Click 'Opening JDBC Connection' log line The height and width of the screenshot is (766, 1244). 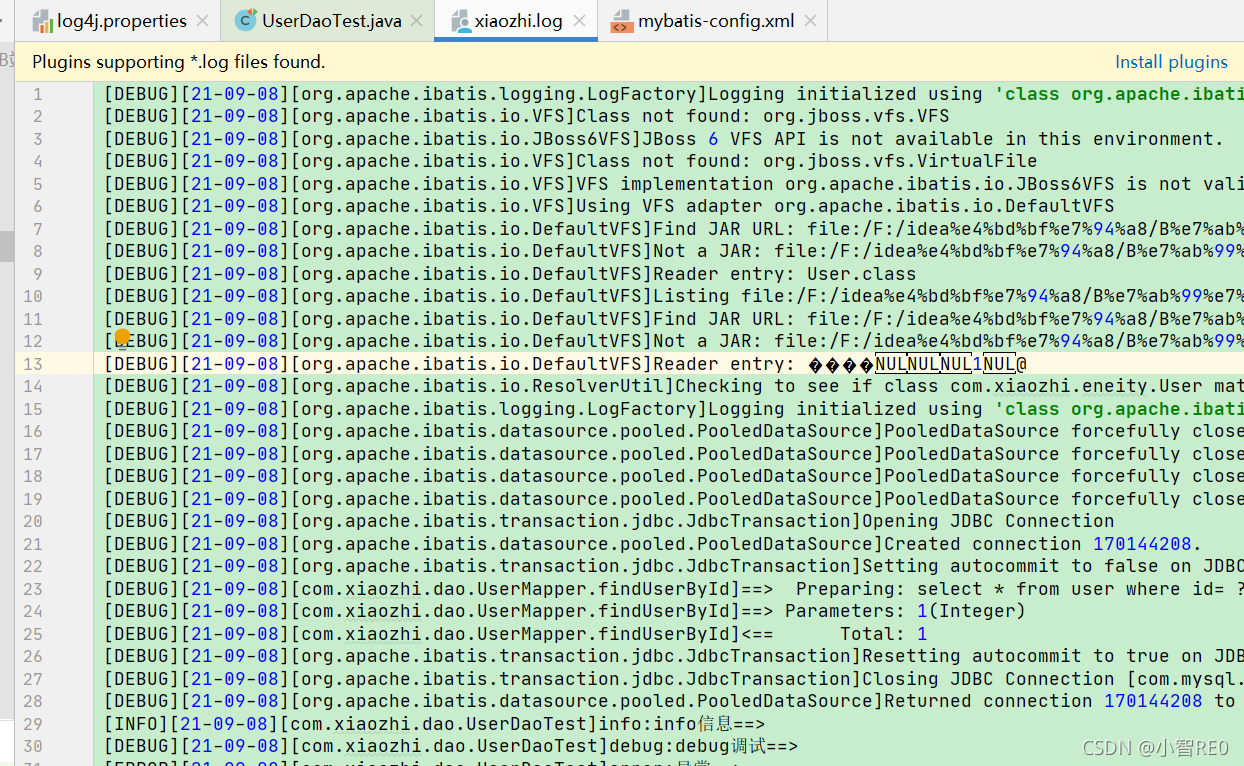point(609,521)
